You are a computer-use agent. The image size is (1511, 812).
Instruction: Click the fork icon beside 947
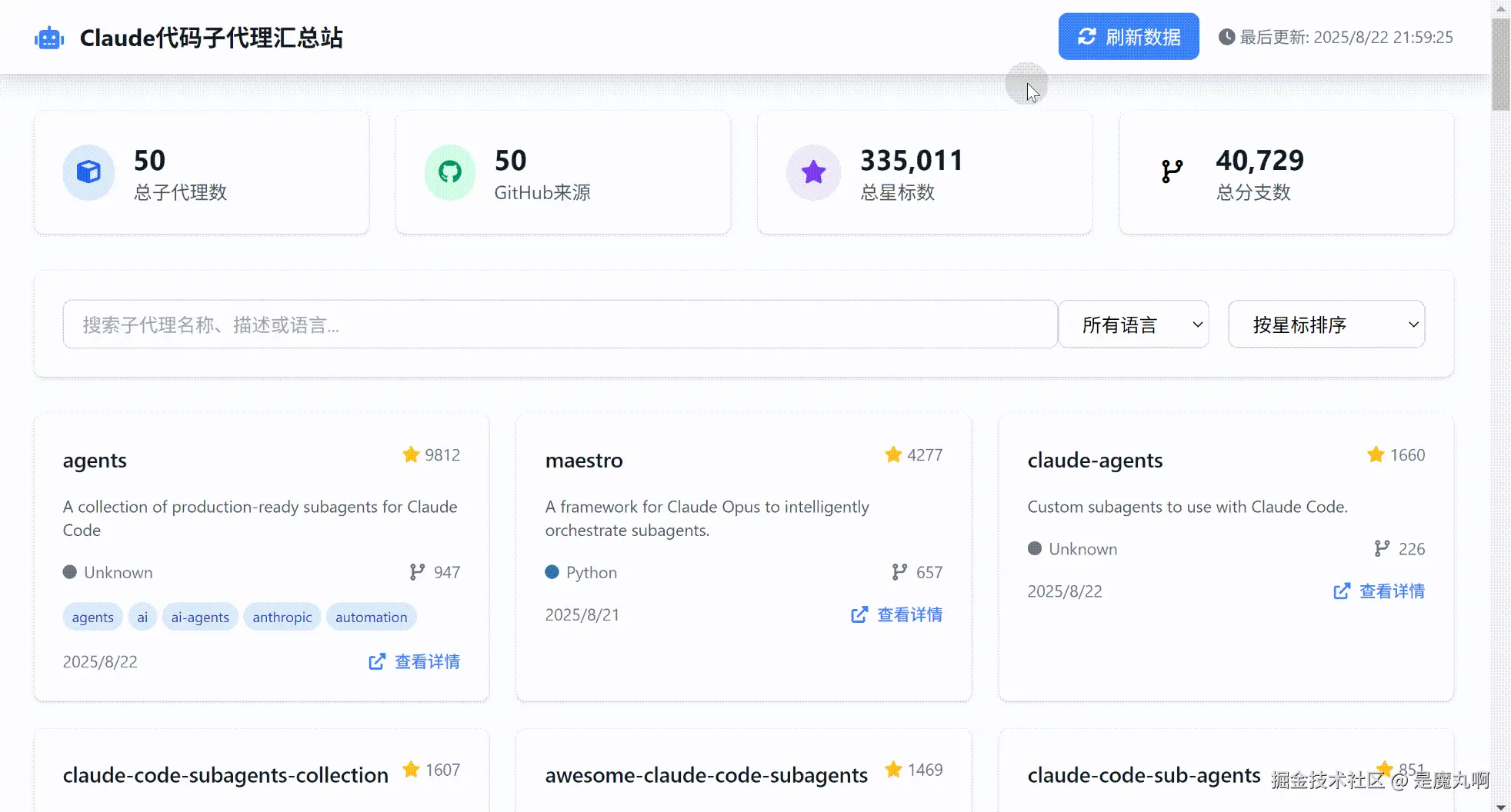[417, 572]
